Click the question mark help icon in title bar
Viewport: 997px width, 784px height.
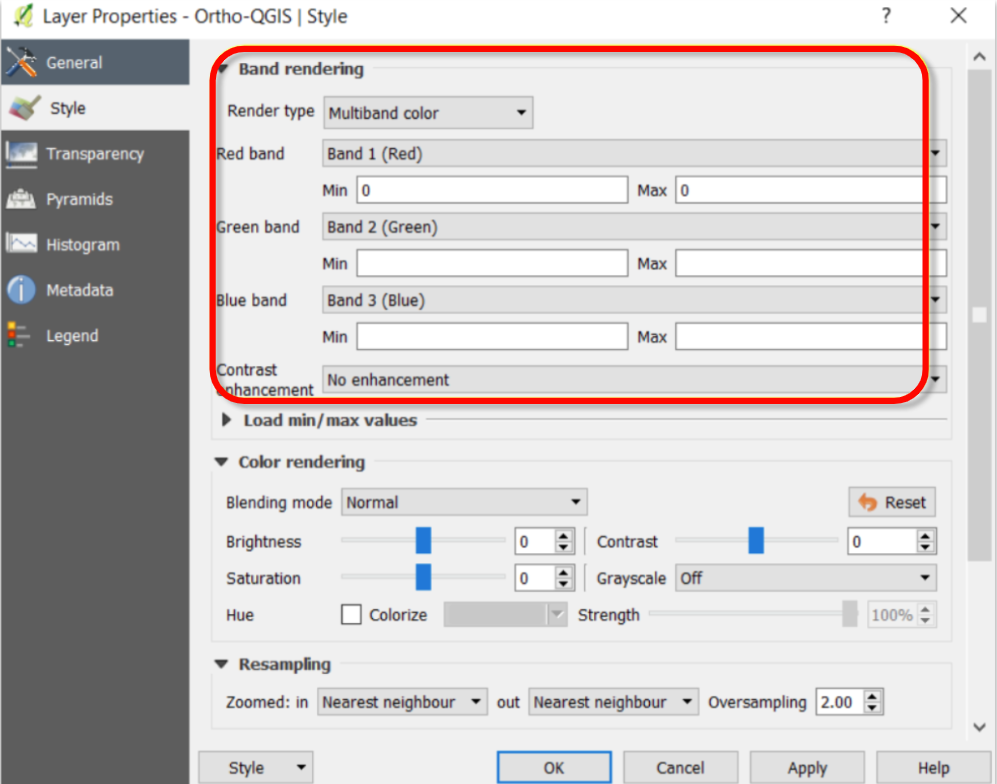pos(886,16)
